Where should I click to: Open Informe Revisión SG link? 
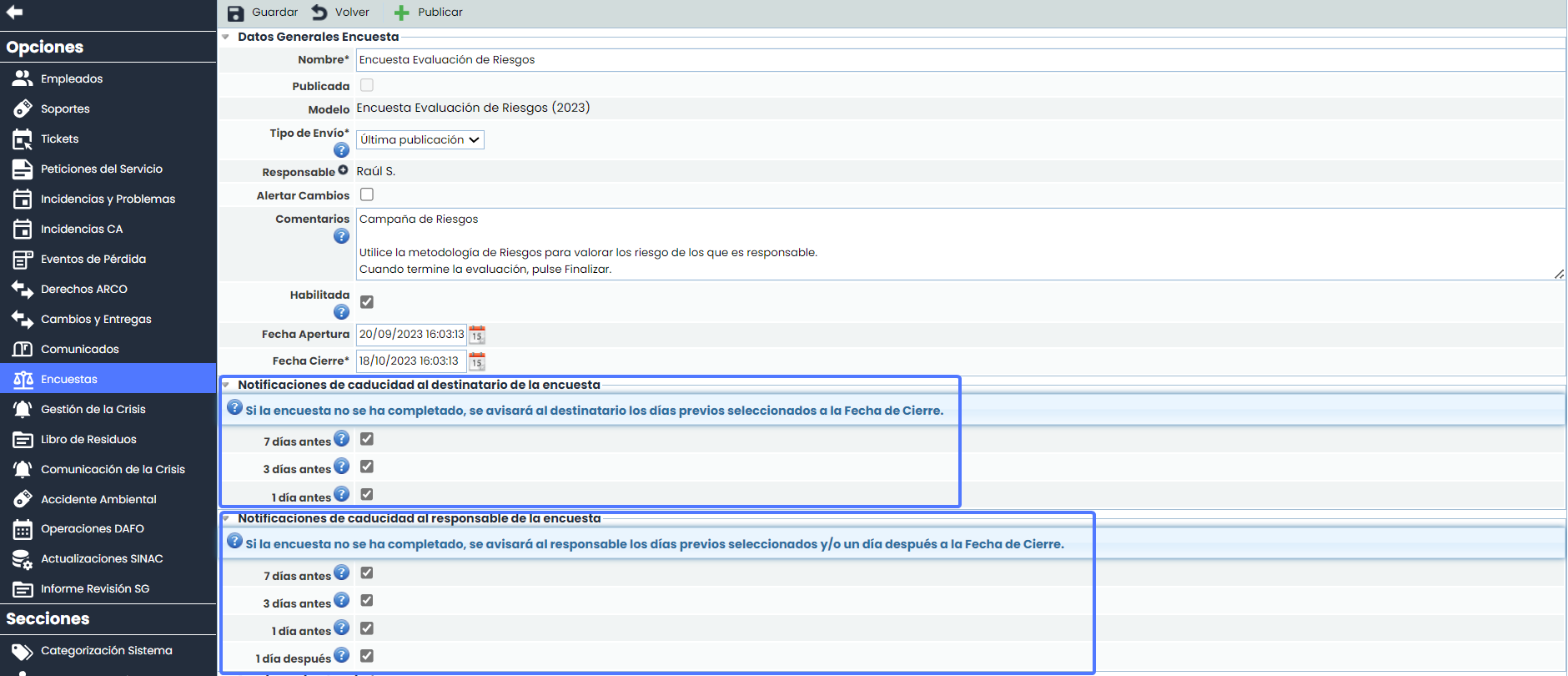pos(95,588)
